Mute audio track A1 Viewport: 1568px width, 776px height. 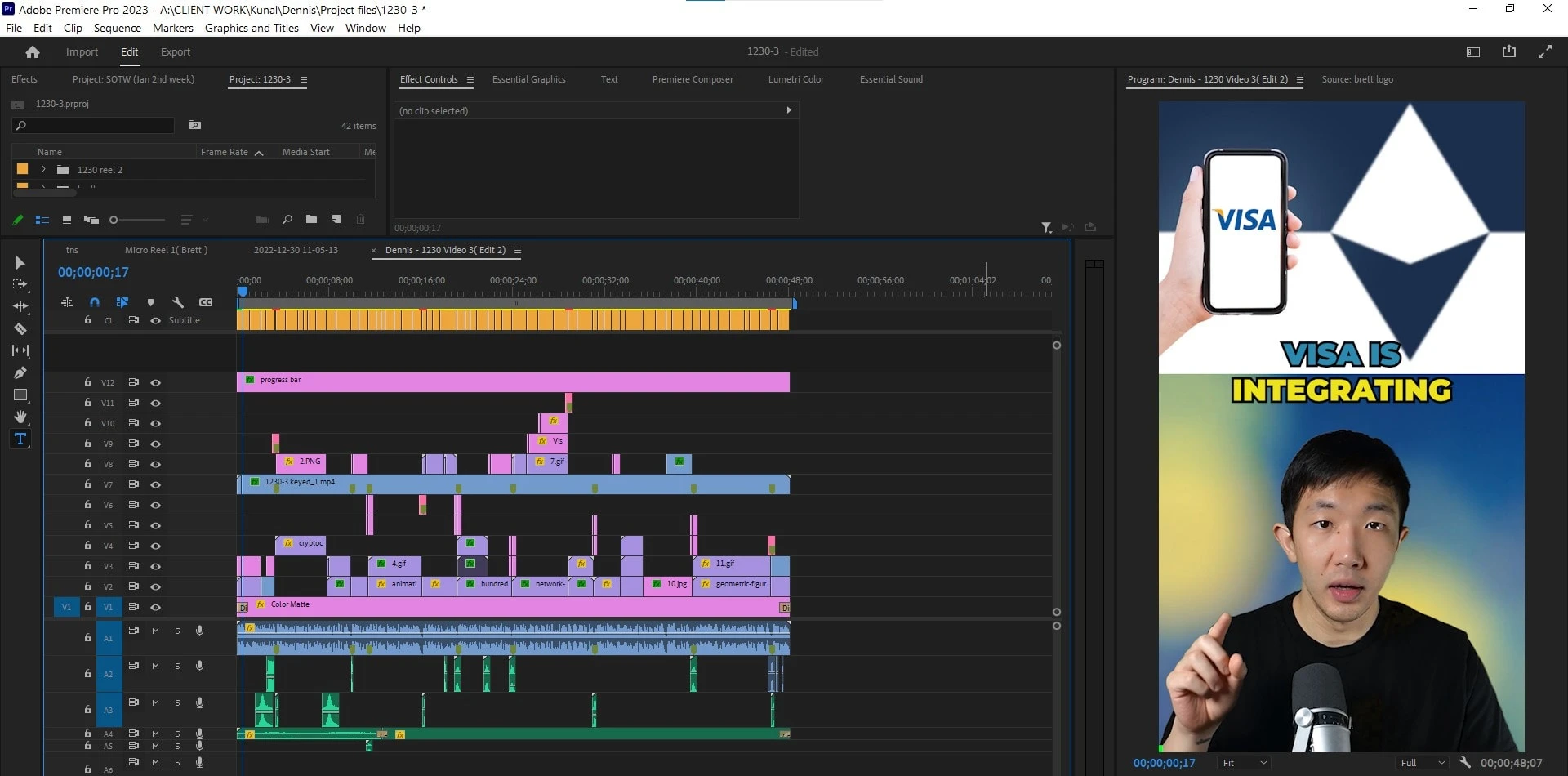155,631
